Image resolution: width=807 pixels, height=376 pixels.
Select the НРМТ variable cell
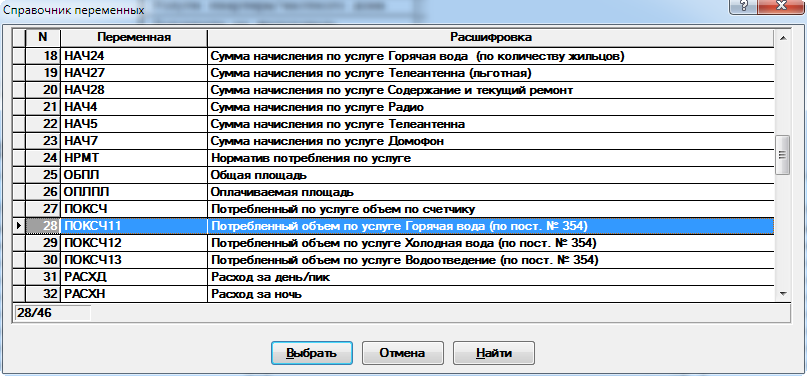tap(134, 158)
